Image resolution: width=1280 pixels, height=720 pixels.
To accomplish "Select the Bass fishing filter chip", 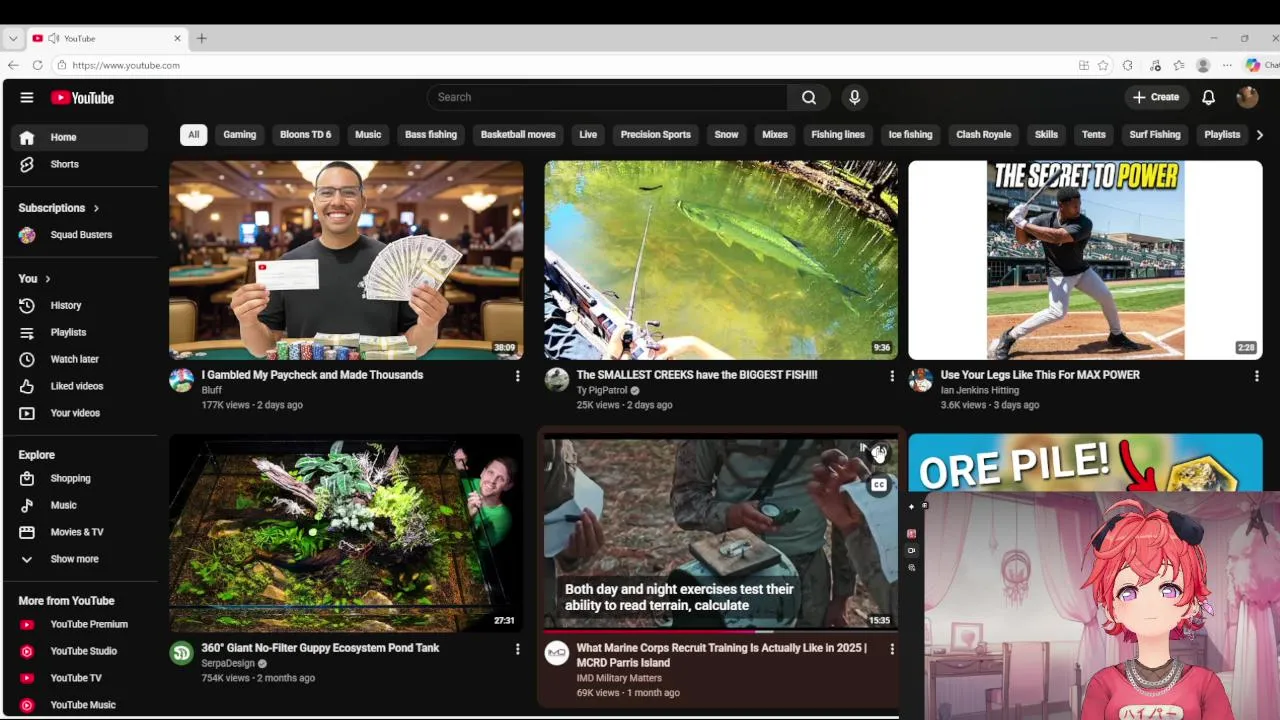I will (x=431, y=135).
